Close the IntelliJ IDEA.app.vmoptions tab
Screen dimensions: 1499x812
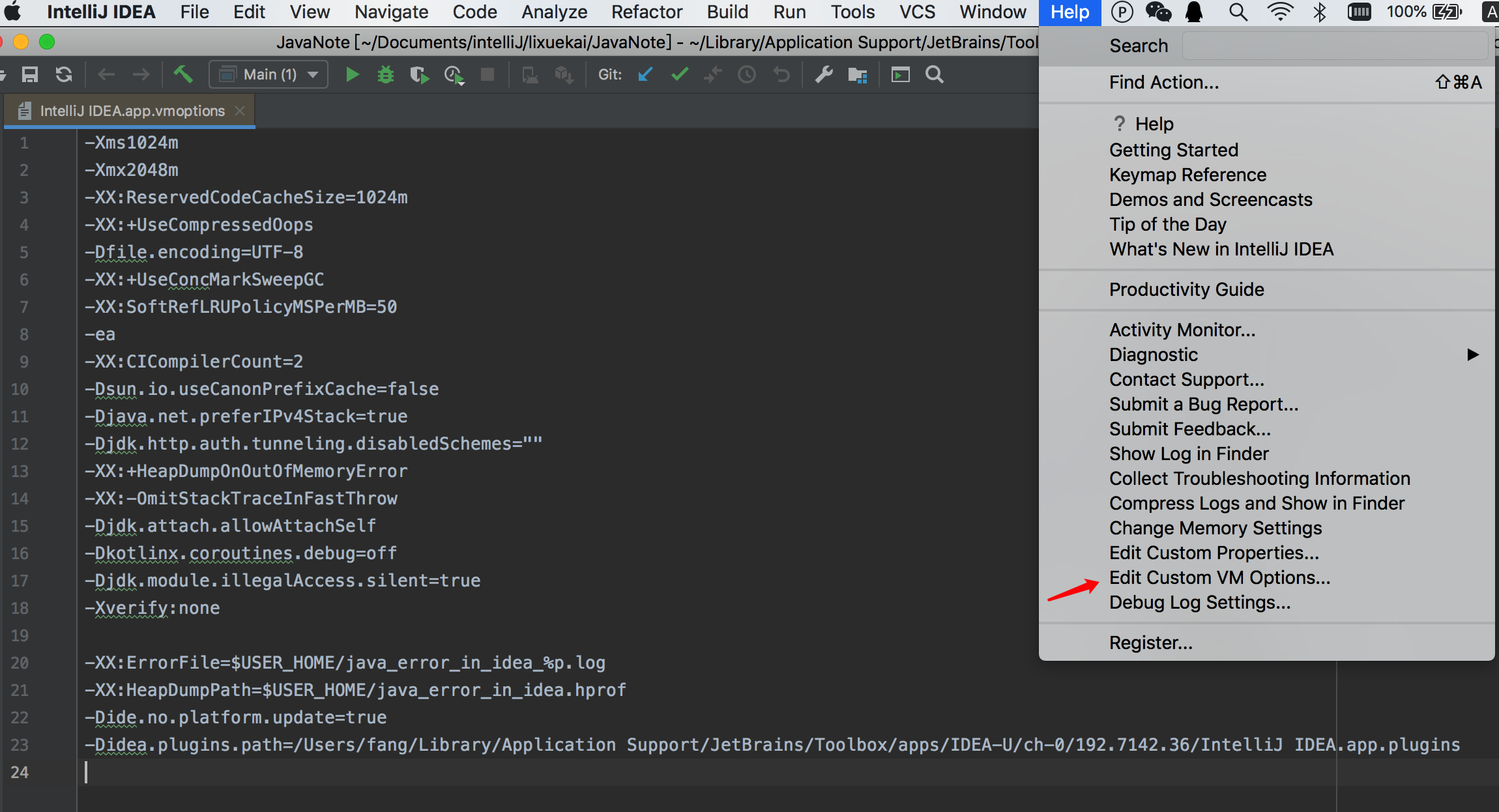coord(240,111)
